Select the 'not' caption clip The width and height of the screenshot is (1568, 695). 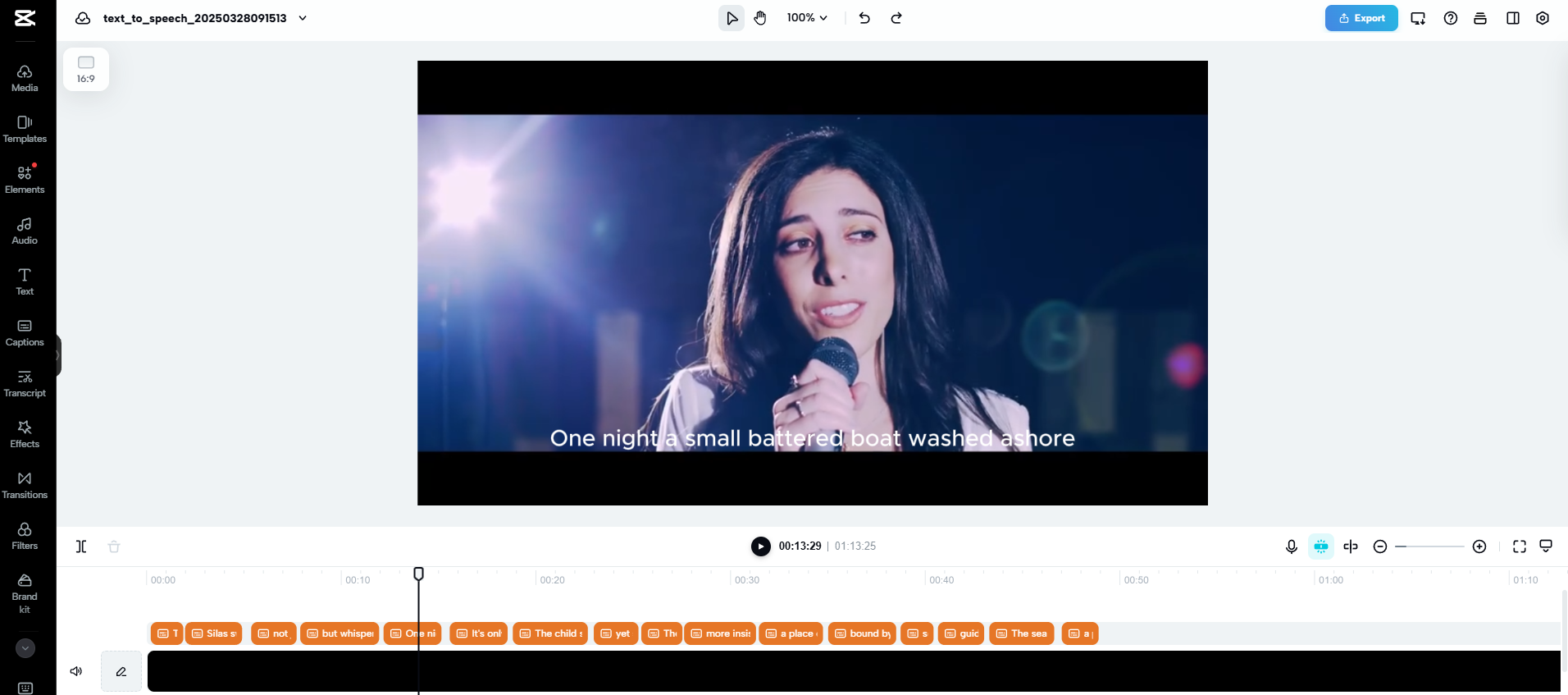[x=274, y=633]
